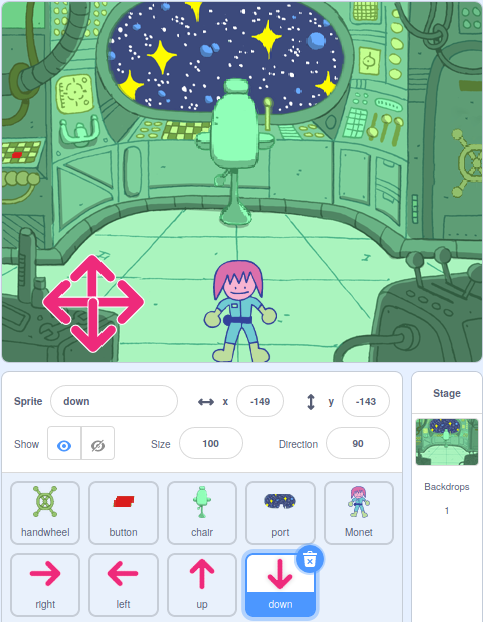Show sprite using the eye icon
483x622 pixels.
[x=64, y=445]
